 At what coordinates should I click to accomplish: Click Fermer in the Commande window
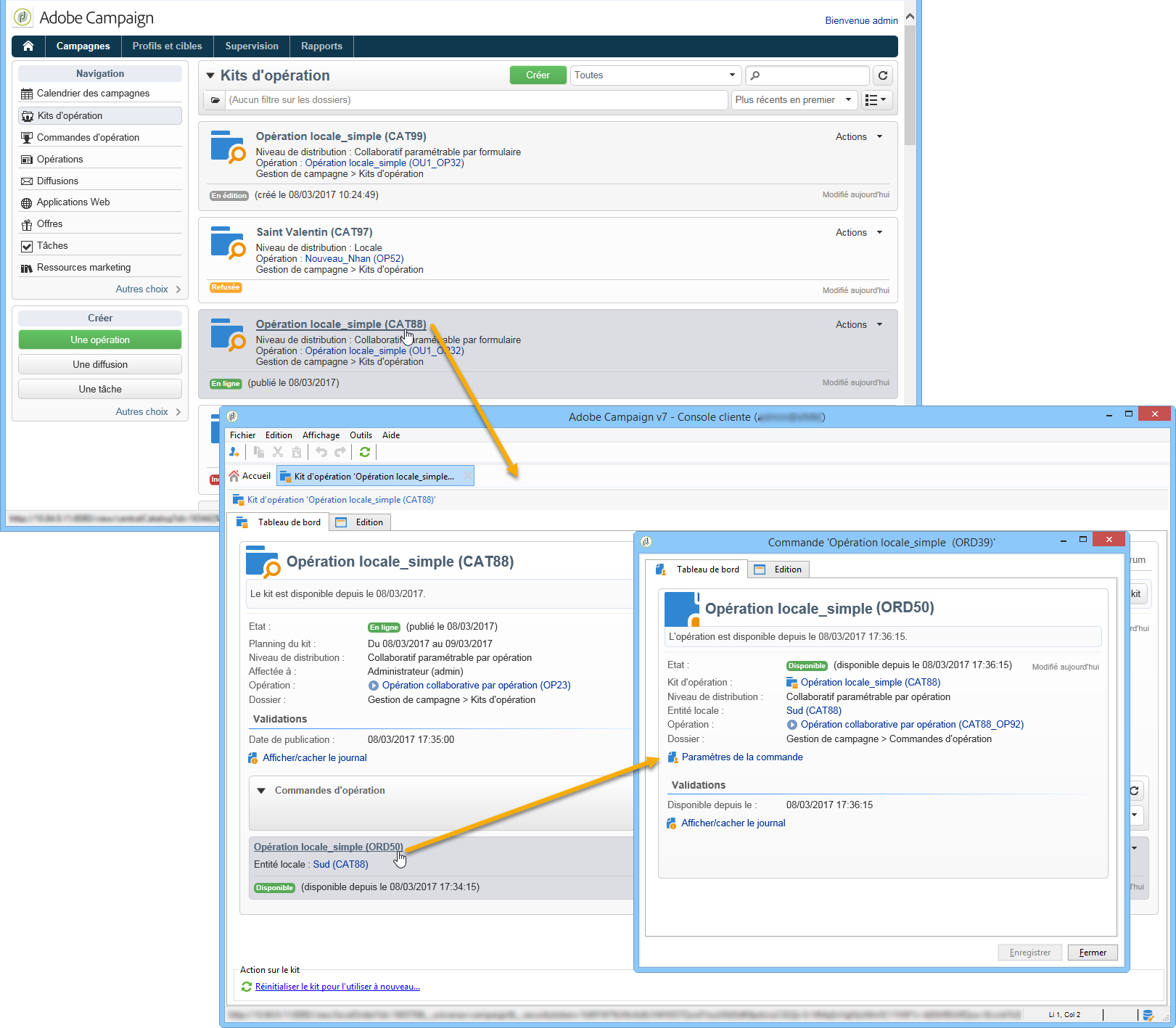click(1093, 953)
